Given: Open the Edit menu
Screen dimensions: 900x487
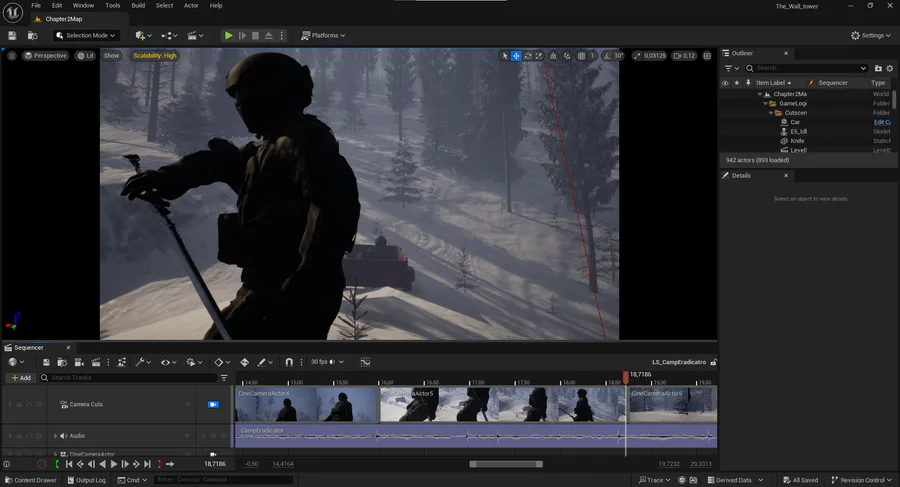Looking at the screenshot, I should pyautogui.click(x=57, y=5).
